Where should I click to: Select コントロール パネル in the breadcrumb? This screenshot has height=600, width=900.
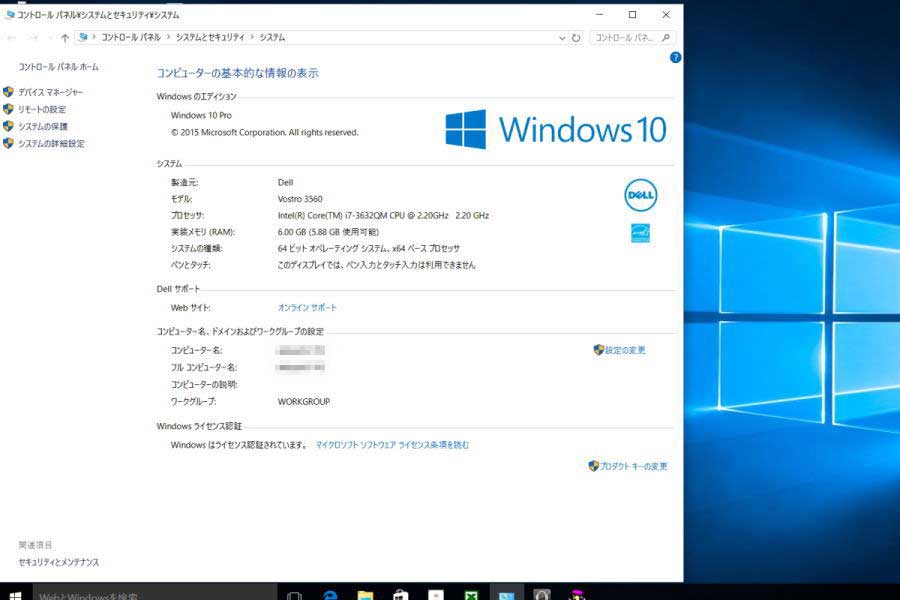pos(131,37)
